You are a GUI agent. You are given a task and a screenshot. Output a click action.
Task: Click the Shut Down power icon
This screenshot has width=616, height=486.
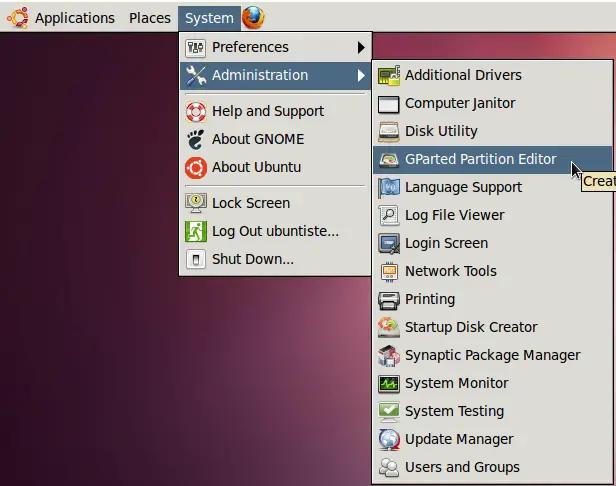point(195,259)
